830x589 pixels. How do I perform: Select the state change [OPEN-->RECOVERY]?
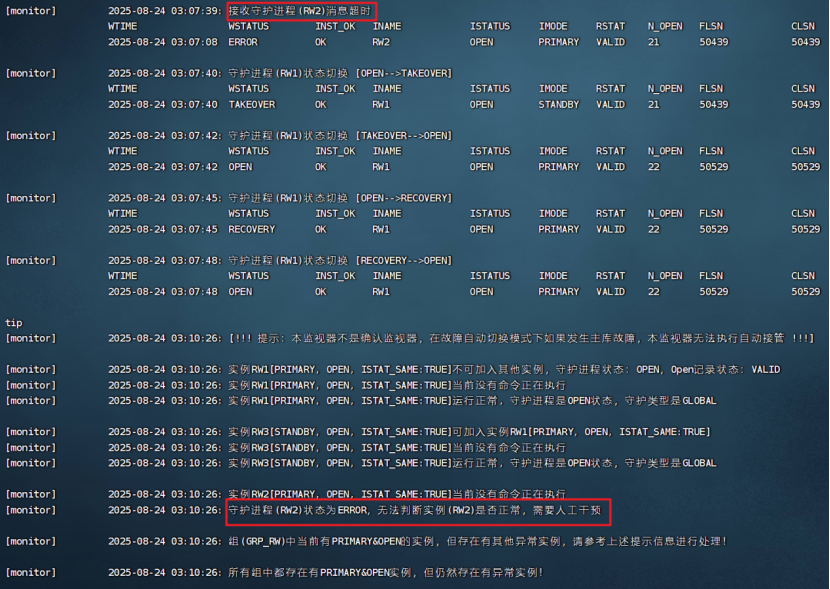(x=404, y=198)
